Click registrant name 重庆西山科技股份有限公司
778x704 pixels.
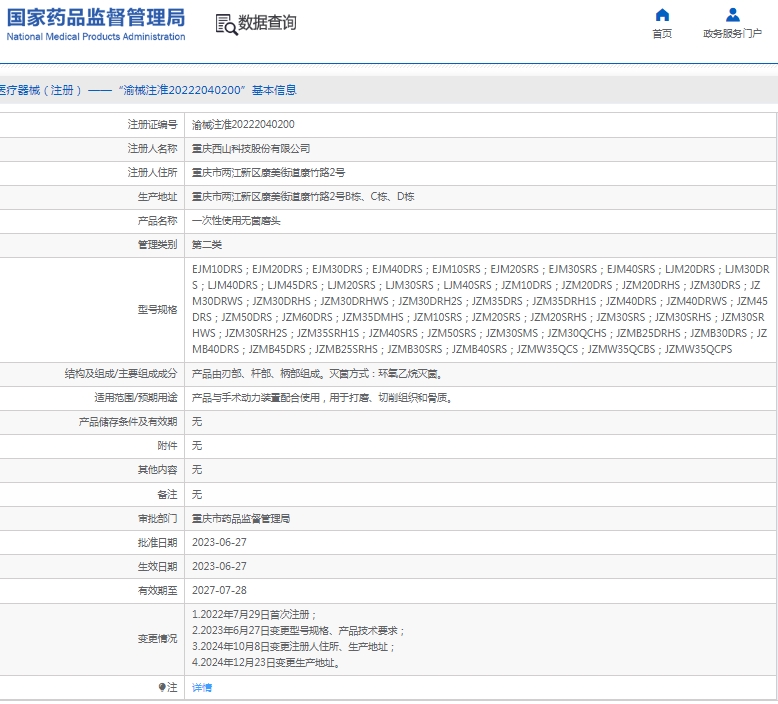pos(251,148)
